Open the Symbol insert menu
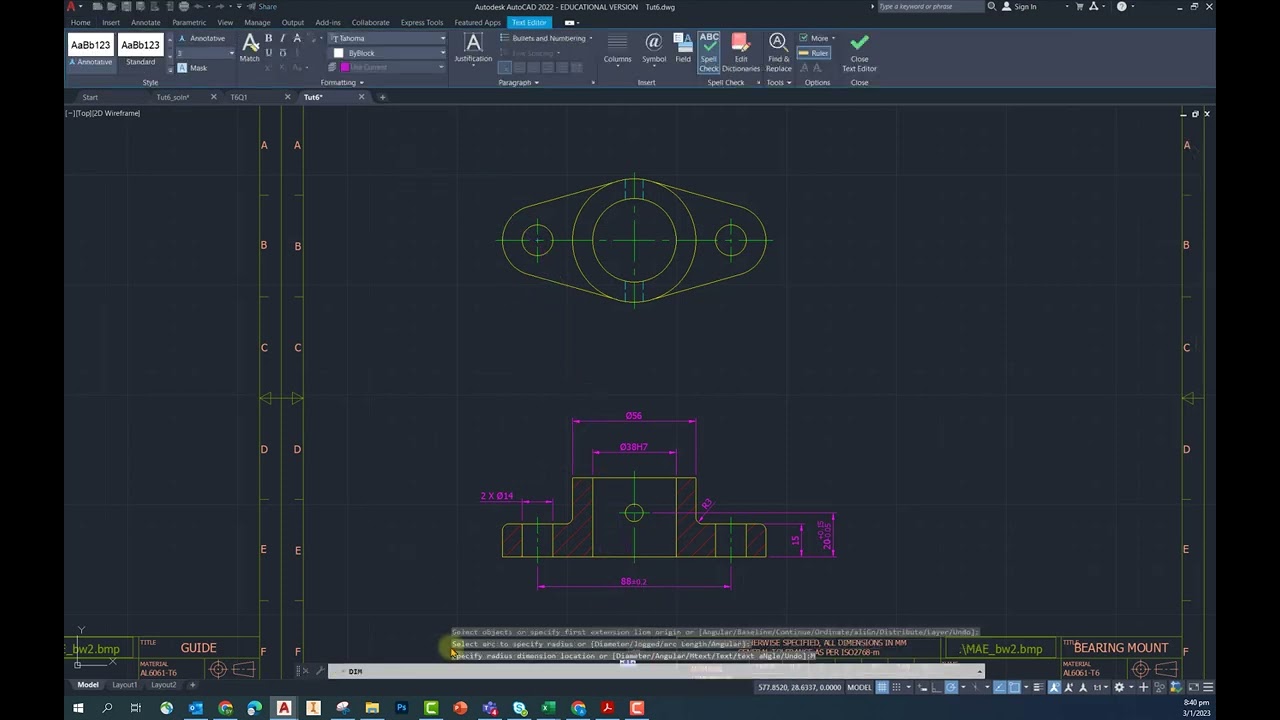The height and width of the screenshot is (720, 1280). (x=654, y=48)
